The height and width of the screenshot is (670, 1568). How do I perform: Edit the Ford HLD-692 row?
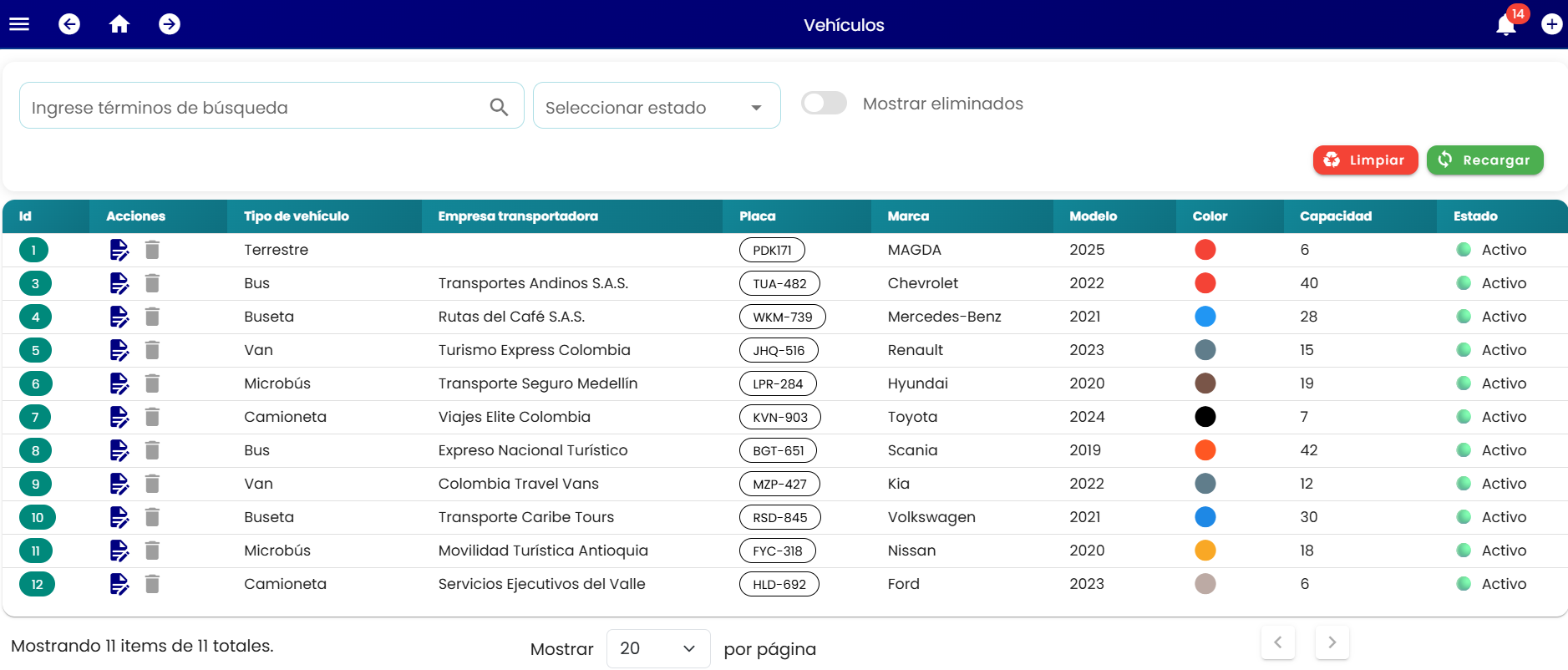click(x=119, y=584)
